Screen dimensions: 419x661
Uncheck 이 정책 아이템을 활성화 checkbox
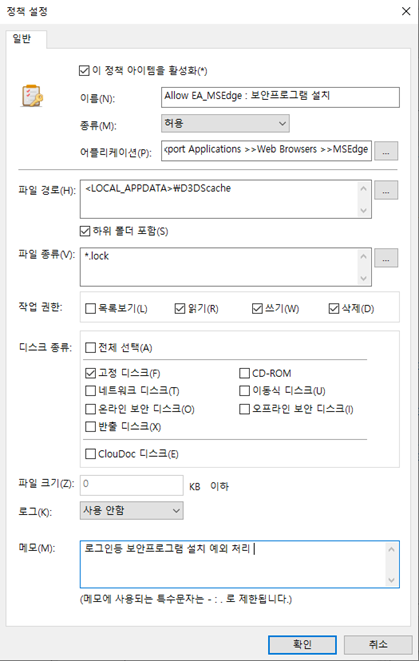coord(84,70)
